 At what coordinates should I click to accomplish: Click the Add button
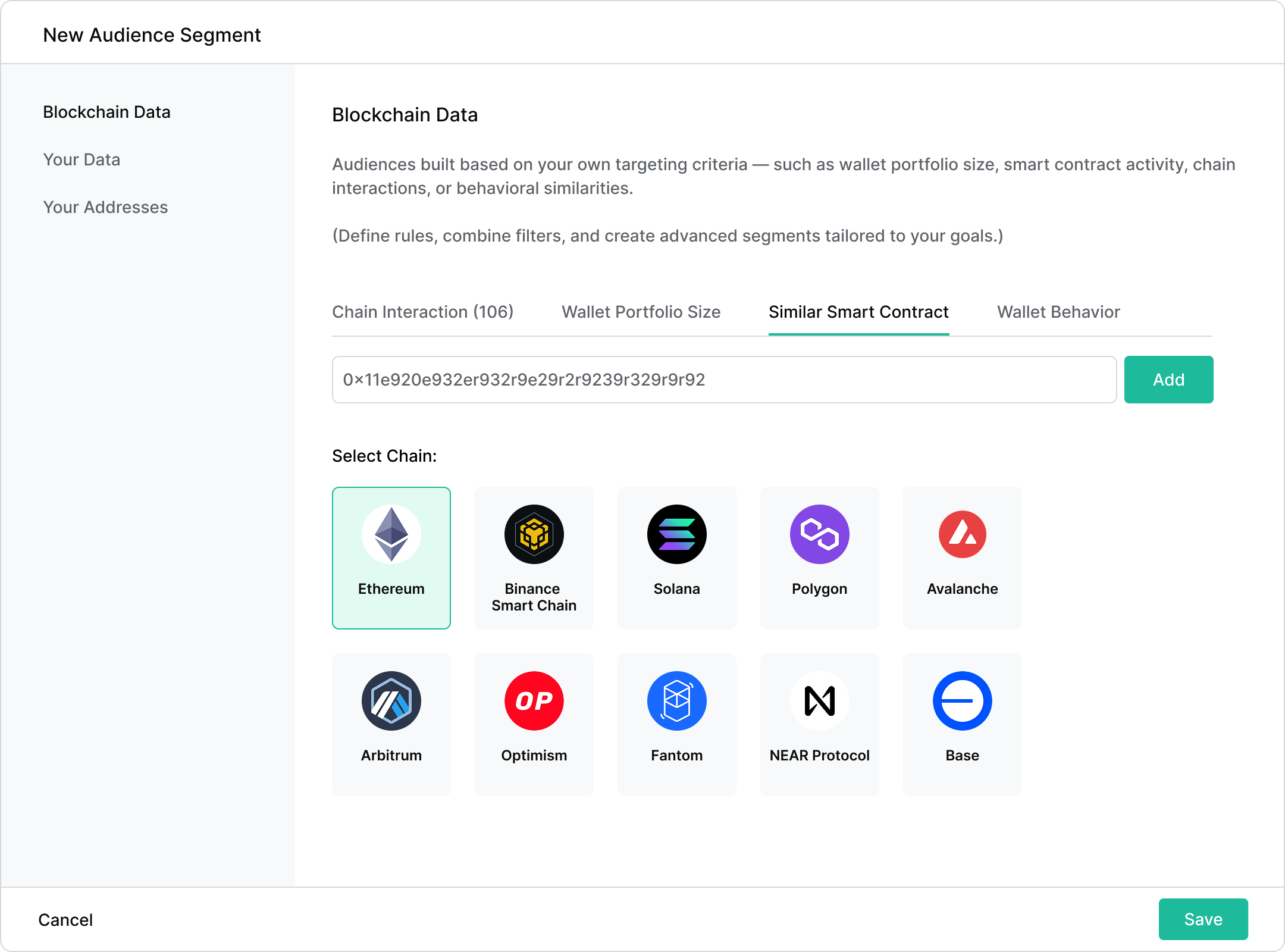(1168, 380)
